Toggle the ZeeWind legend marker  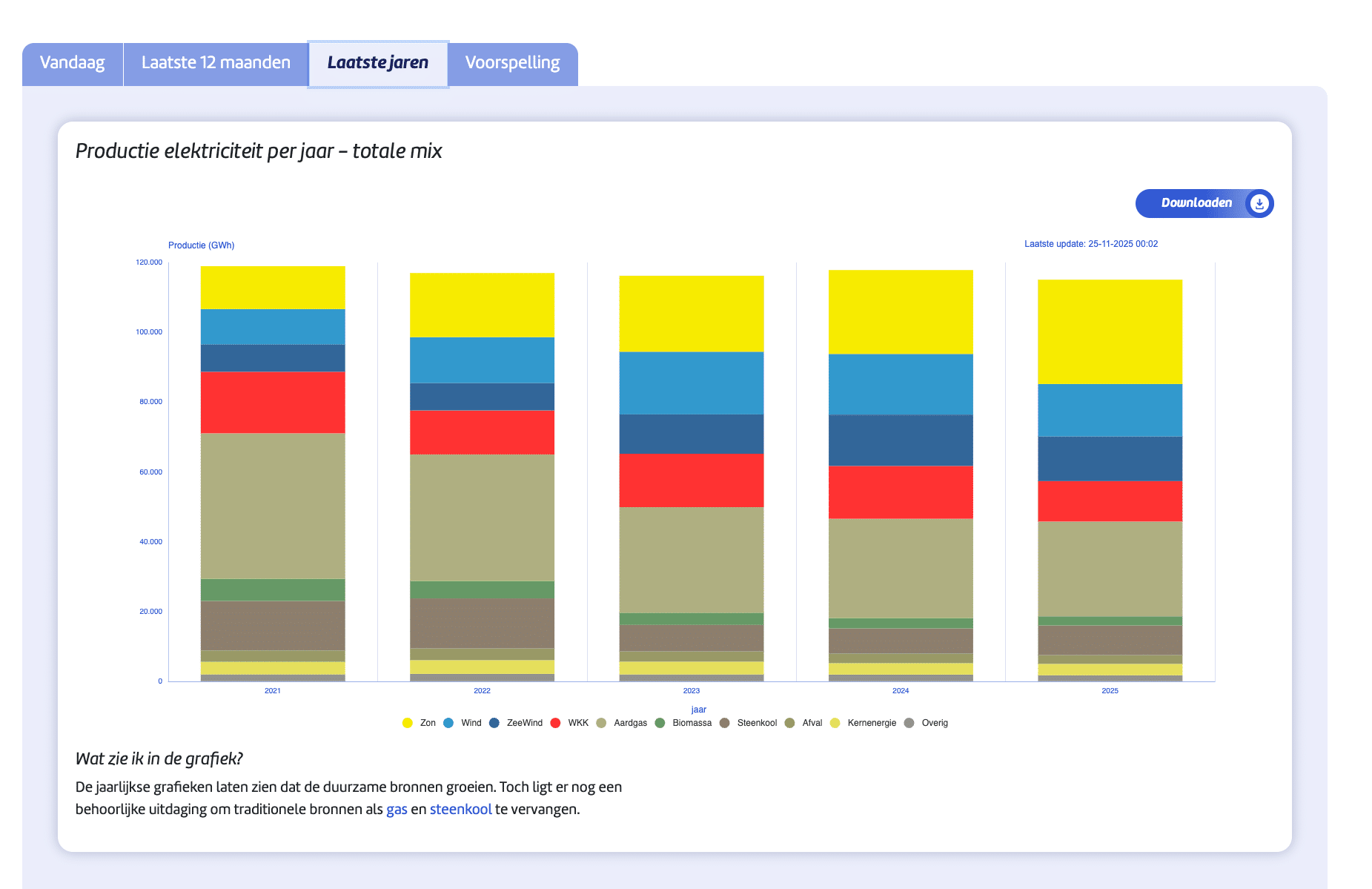coord(494,723)
